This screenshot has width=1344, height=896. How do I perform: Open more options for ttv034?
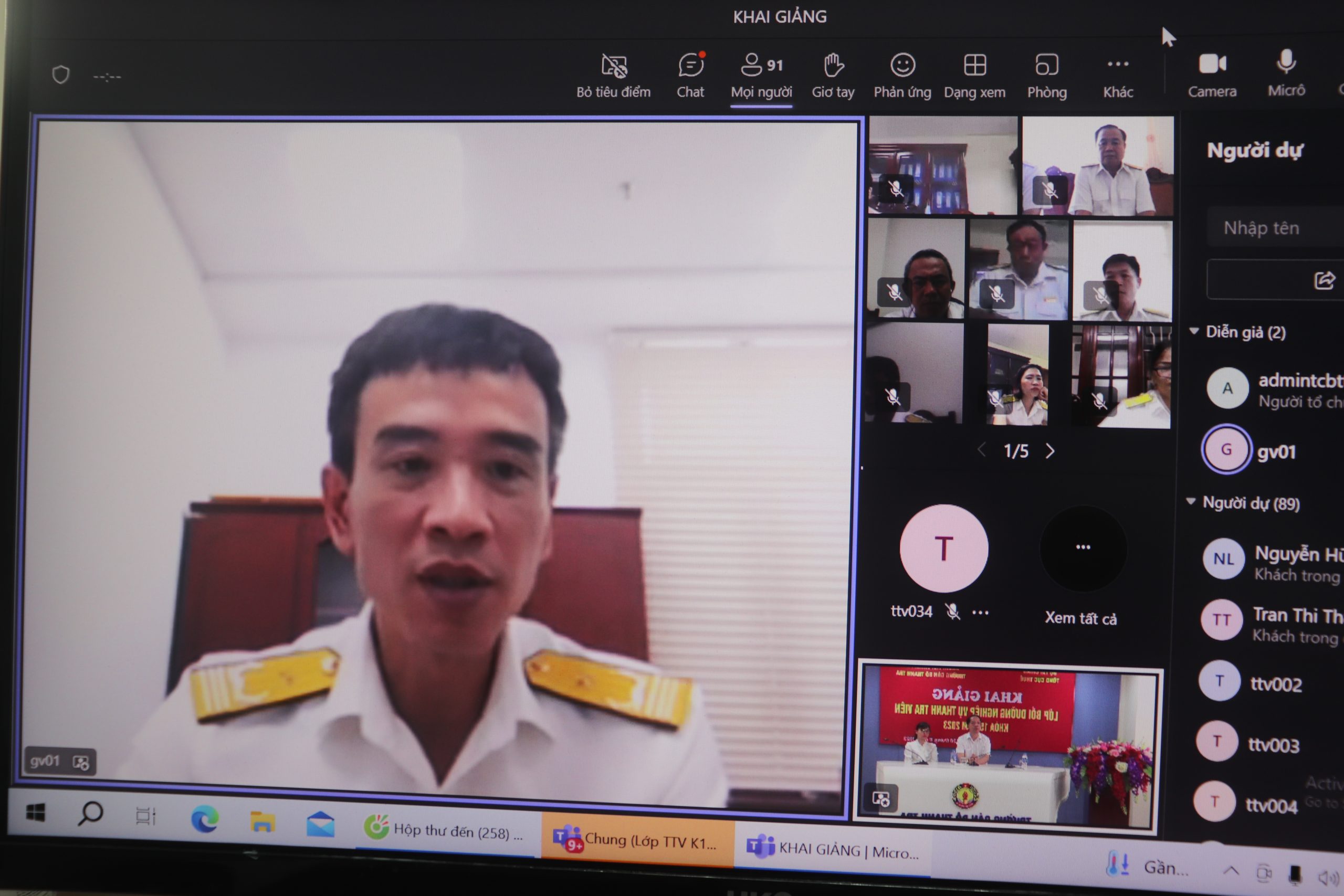[x=981, y=613]
